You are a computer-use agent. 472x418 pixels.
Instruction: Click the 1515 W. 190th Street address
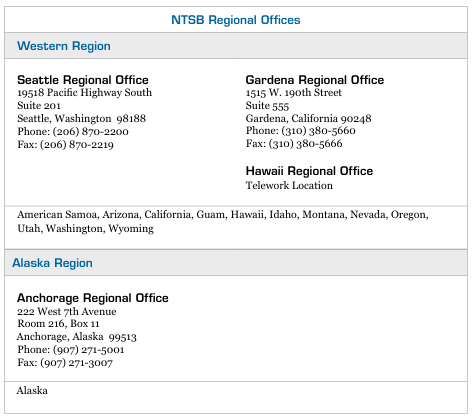point(294,92)
